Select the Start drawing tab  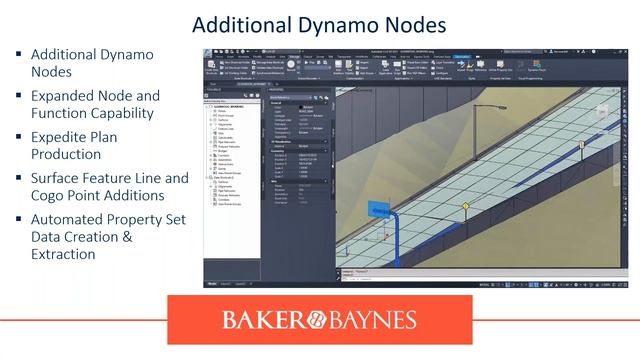213,84
